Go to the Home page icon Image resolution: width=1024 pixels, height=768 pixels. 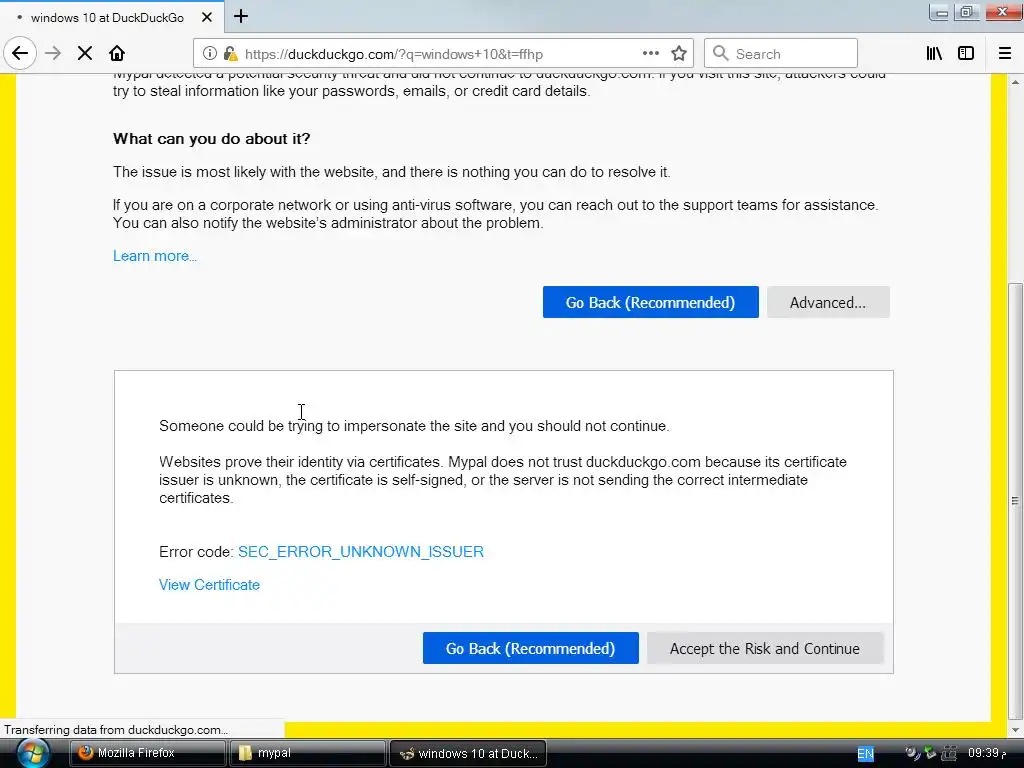[117, 54]
